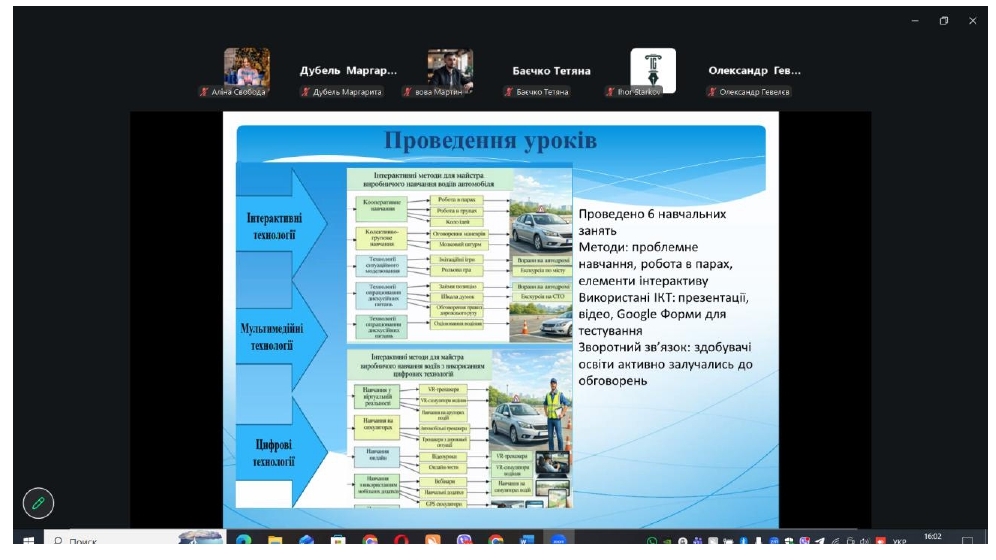This screenshot has width=996, height=560.
Task: Click muted mic icon beside вова Мартин
Action: coord(407,92)
